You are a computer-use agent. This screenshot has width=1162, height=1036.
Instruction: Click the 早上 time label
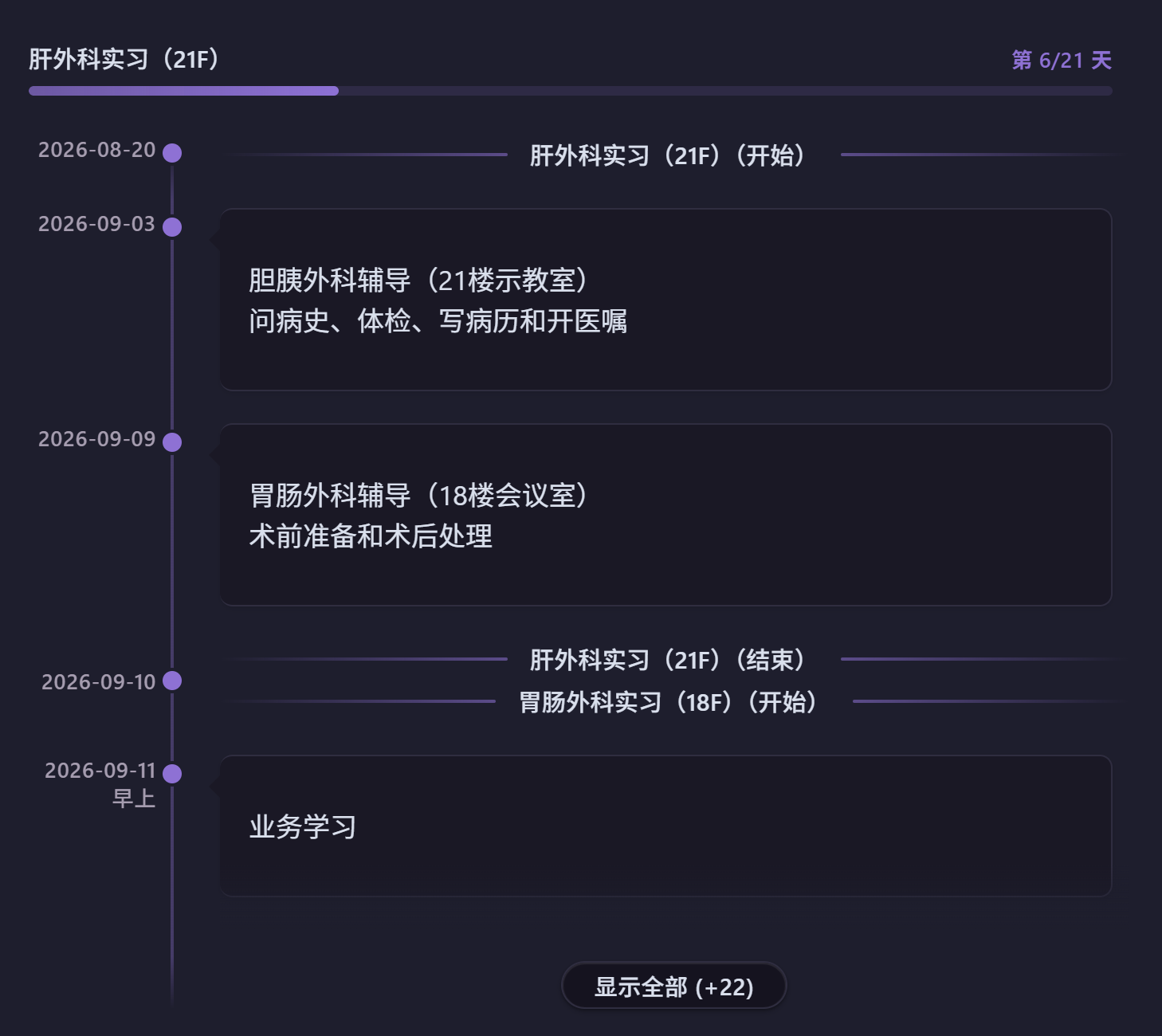pyautogui.click(x=134, y=798)
